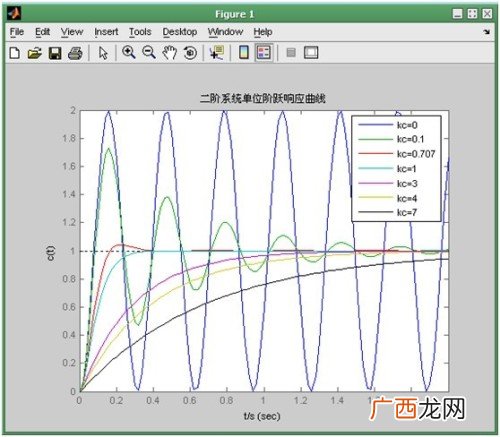This screenshot has height=437, width=500.
Task: Click the kc=0.707 legend entry
Action: click(x=397, y=154)
